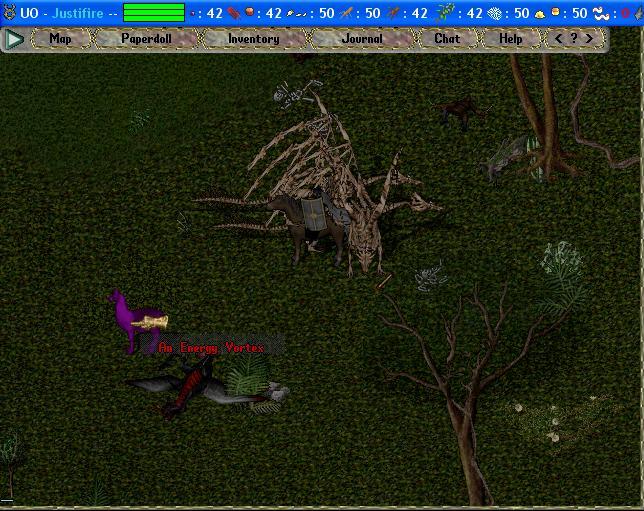Open the Chat button
Image resolution: width=644 pixels, height=511 pixels.
[x=447, y=39]
